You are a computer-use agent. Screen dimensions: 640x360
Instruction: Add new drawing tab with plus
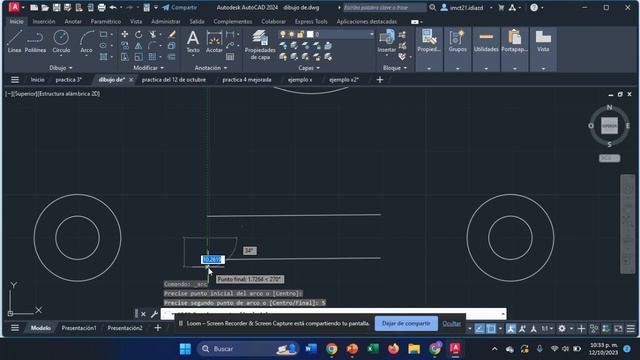click(380, 80)
